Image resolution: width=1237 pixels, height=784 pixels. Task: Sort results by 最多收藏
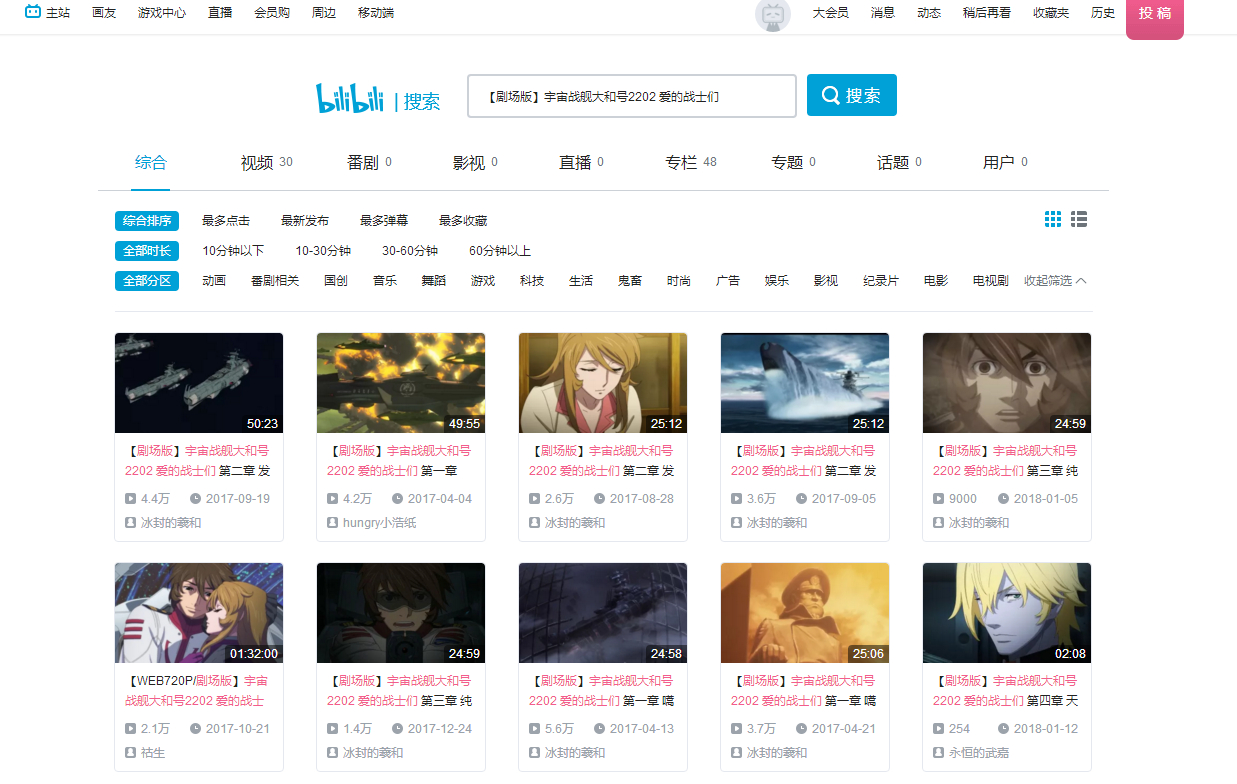click(x=463, y=221)
